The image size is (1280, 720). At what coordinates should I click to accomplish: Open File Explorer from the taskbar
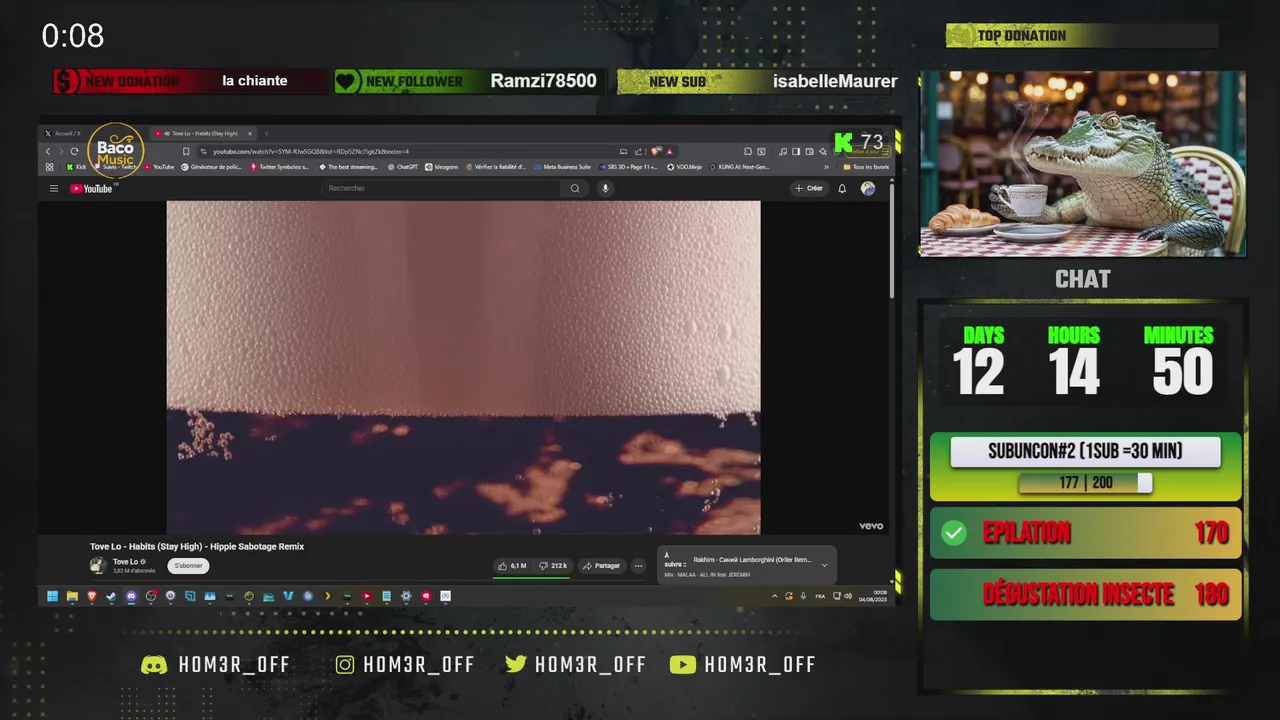[x=72, y=596]
